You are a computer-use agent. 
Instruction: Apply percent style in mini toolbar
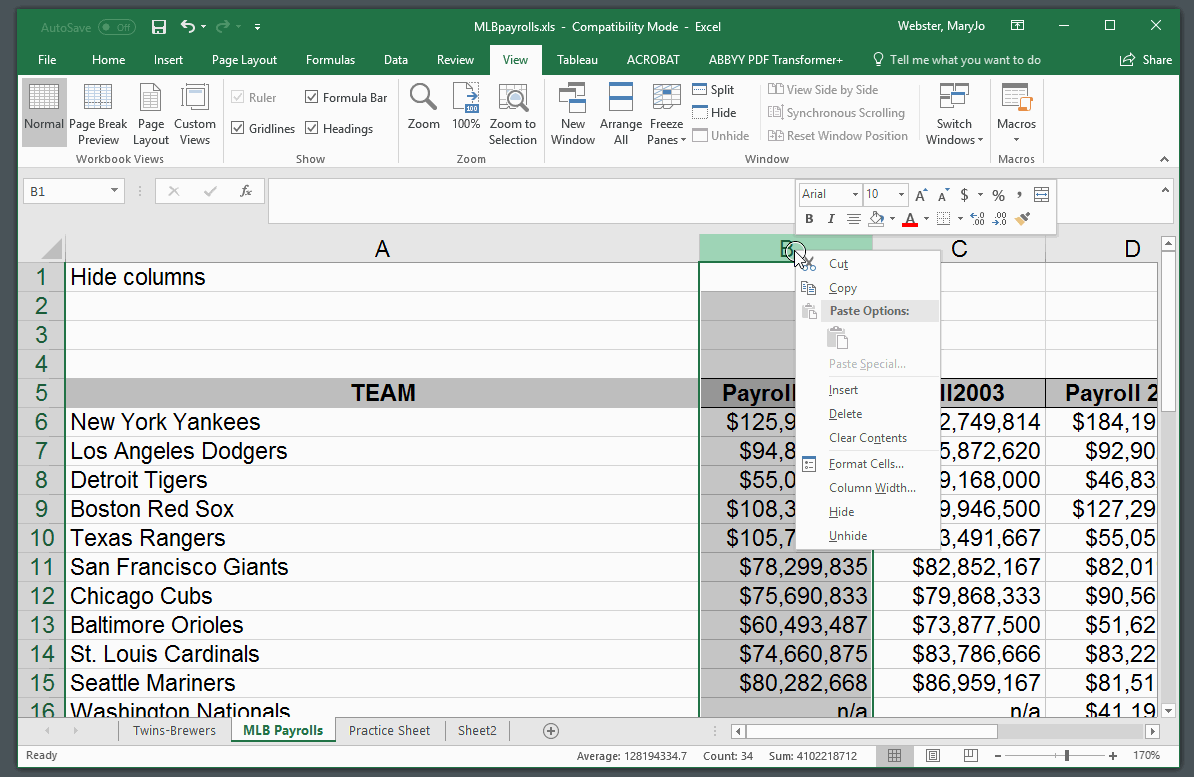tap(998, 195)
